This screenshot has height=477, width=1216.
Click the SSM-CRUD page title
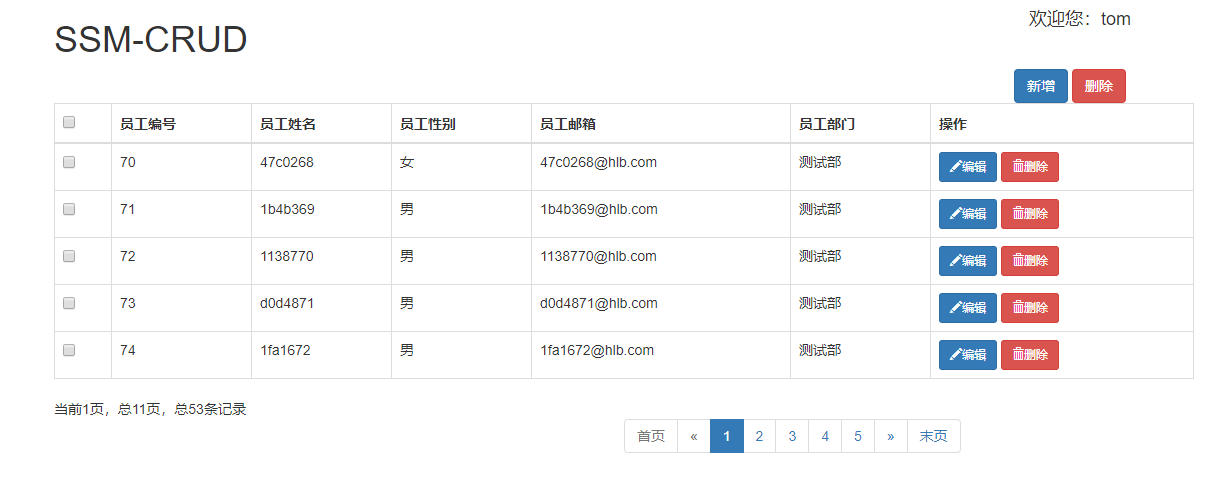pos(151,40)
